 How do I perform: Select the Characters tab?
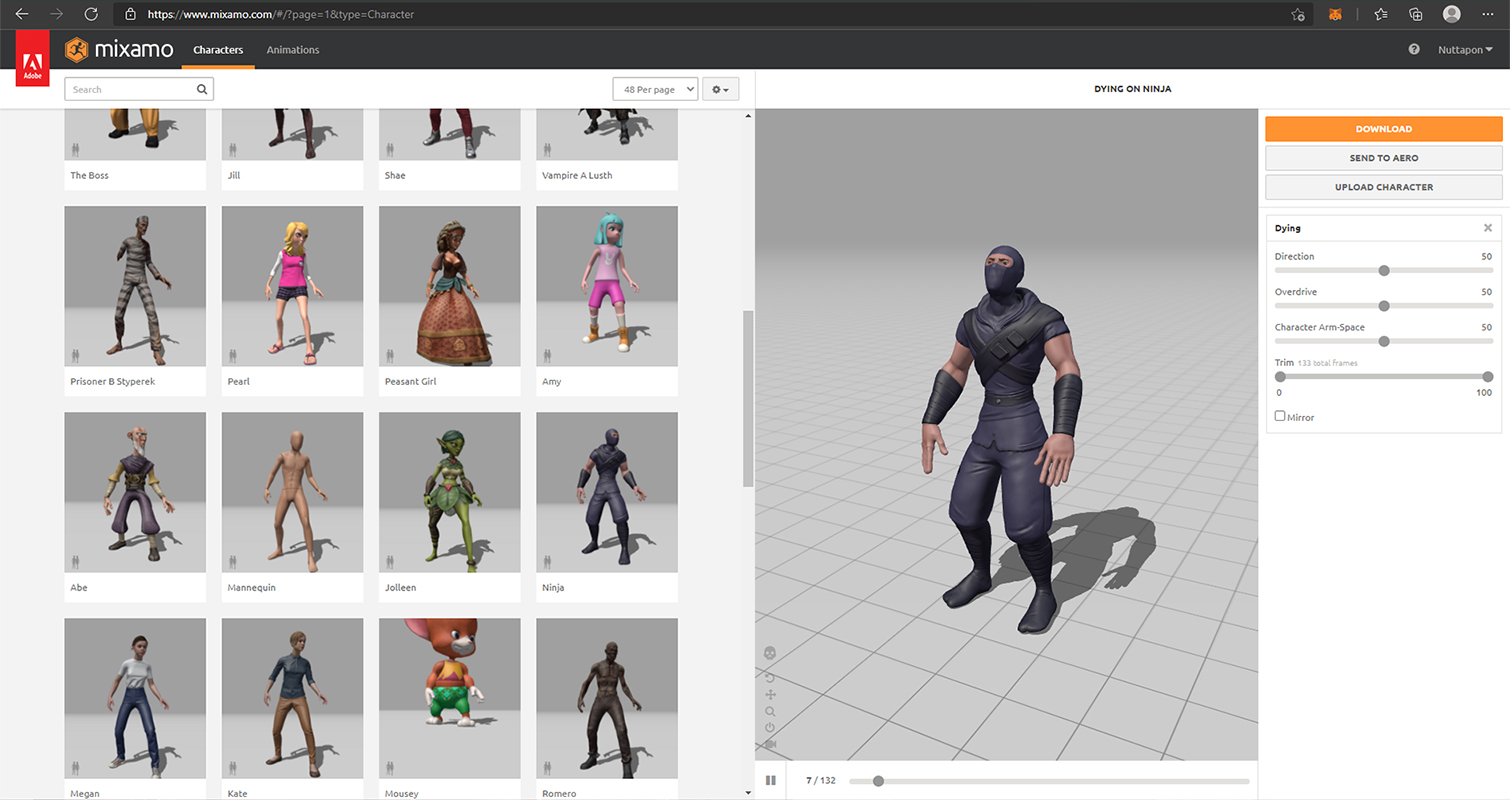pyautogui.click(x=218, y=50)
